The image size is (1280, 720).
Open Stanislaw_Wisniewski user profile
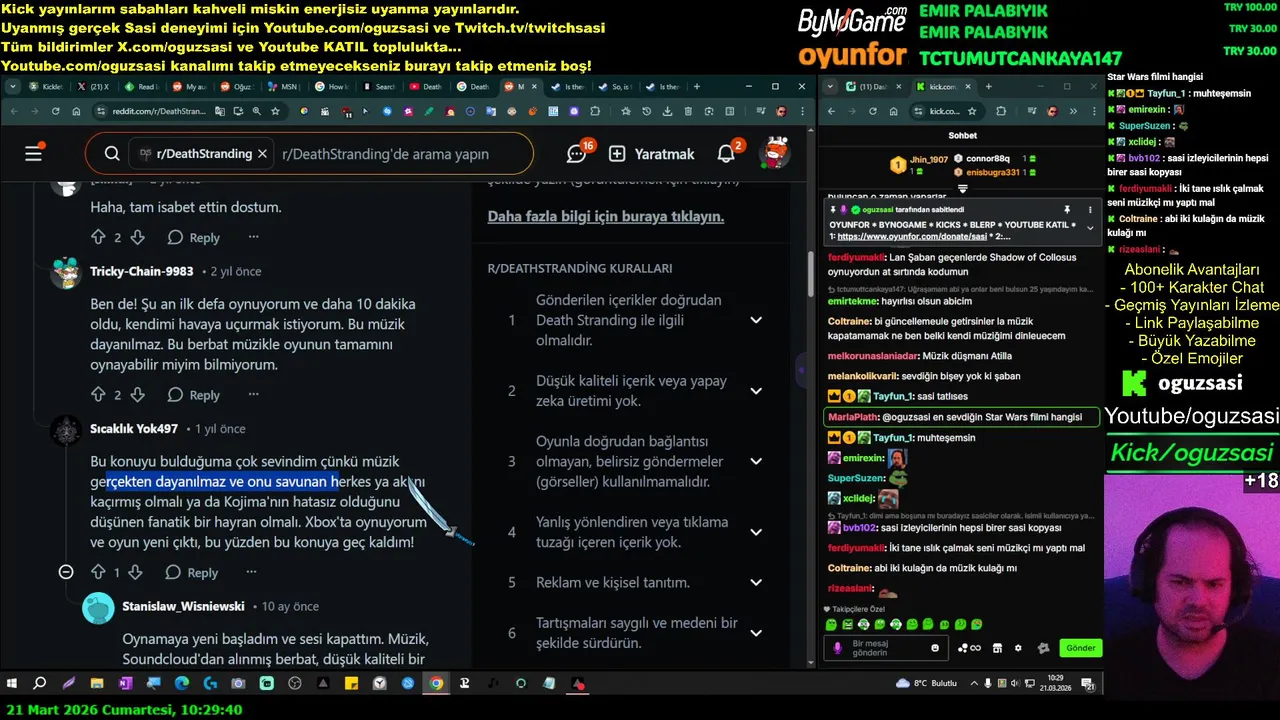183,606
